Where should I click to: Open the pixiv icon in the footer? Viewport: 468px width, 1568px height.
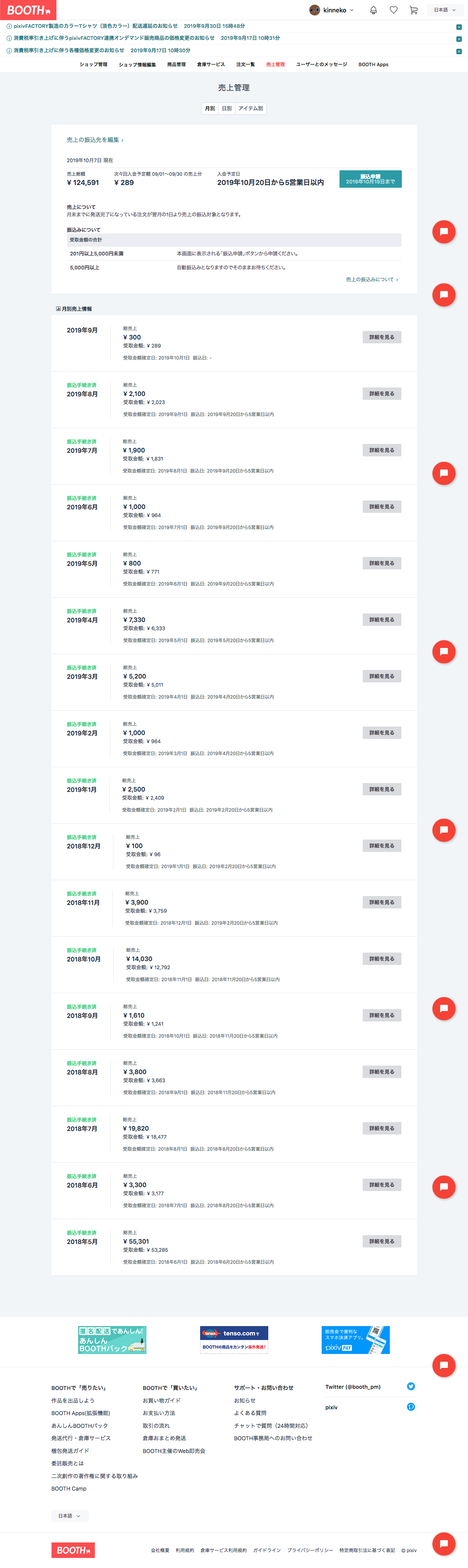411,1407
